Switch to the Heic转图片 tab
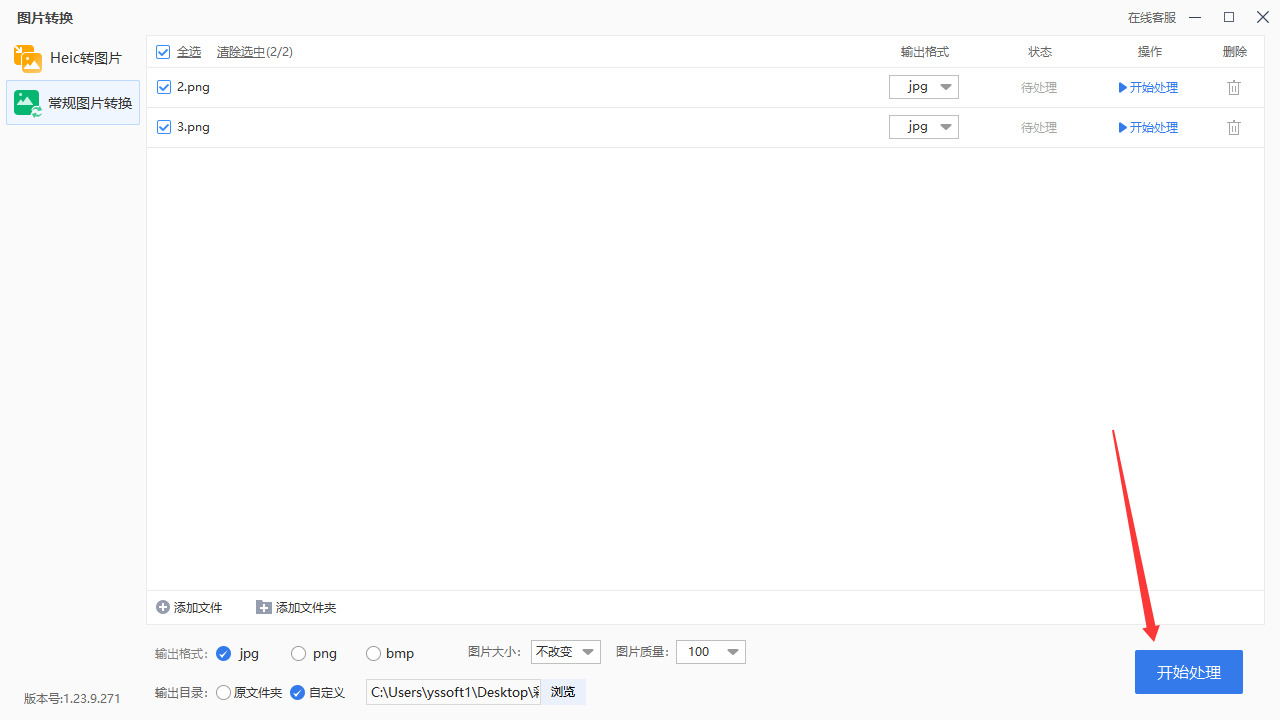Image resolution: width=1280 pixels, height=720 pixels. click(73, 58)
